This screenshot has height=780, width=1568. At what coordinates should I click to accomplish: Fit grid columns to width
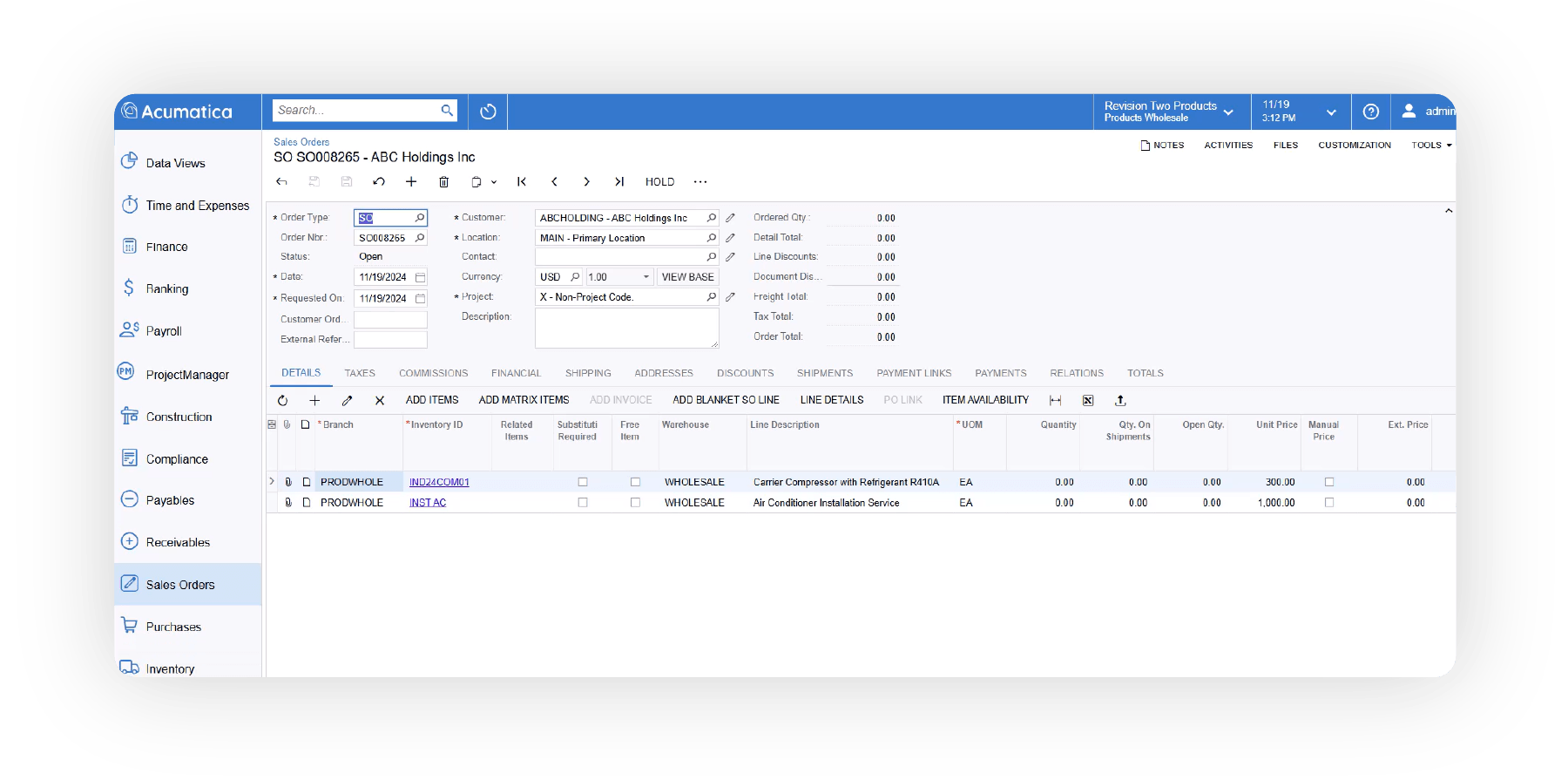(x=1055, y=401)
